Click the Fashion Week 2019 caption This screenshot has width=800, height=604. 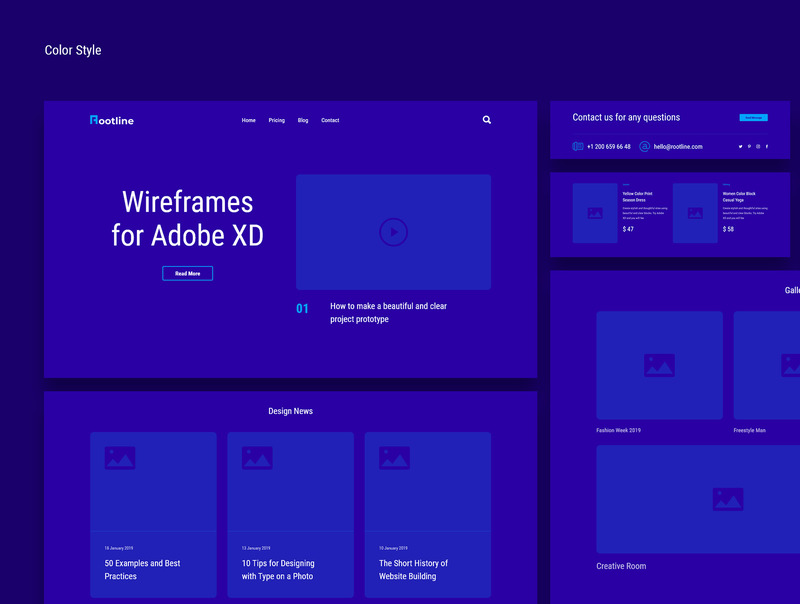coord(618,431)
